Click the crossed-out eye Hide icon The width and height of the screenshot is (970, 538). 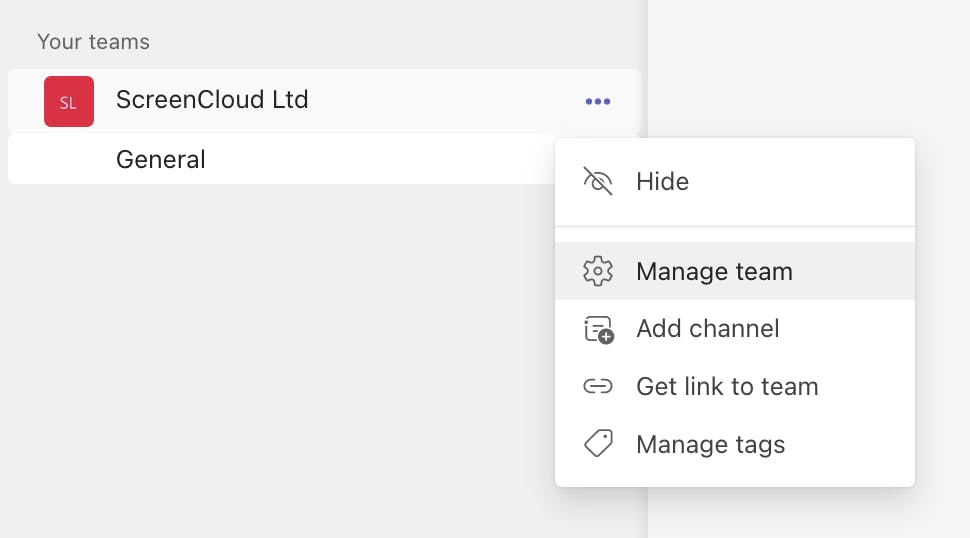[598, 181]
